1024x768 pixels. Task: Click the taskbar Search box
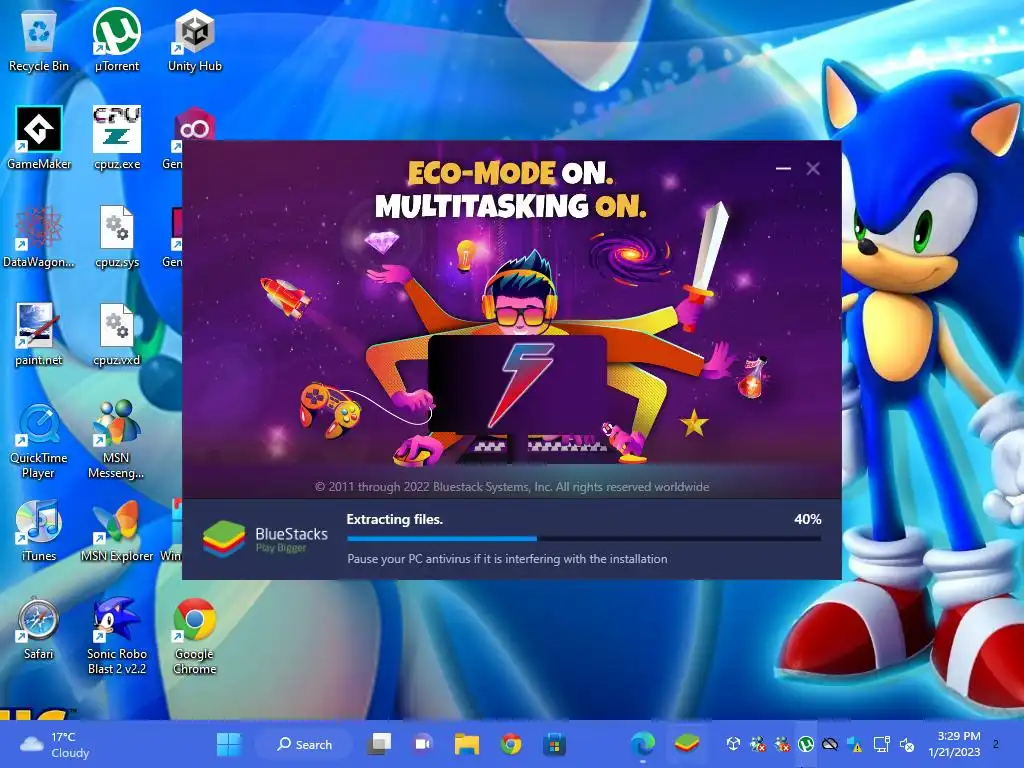(304, 744)
